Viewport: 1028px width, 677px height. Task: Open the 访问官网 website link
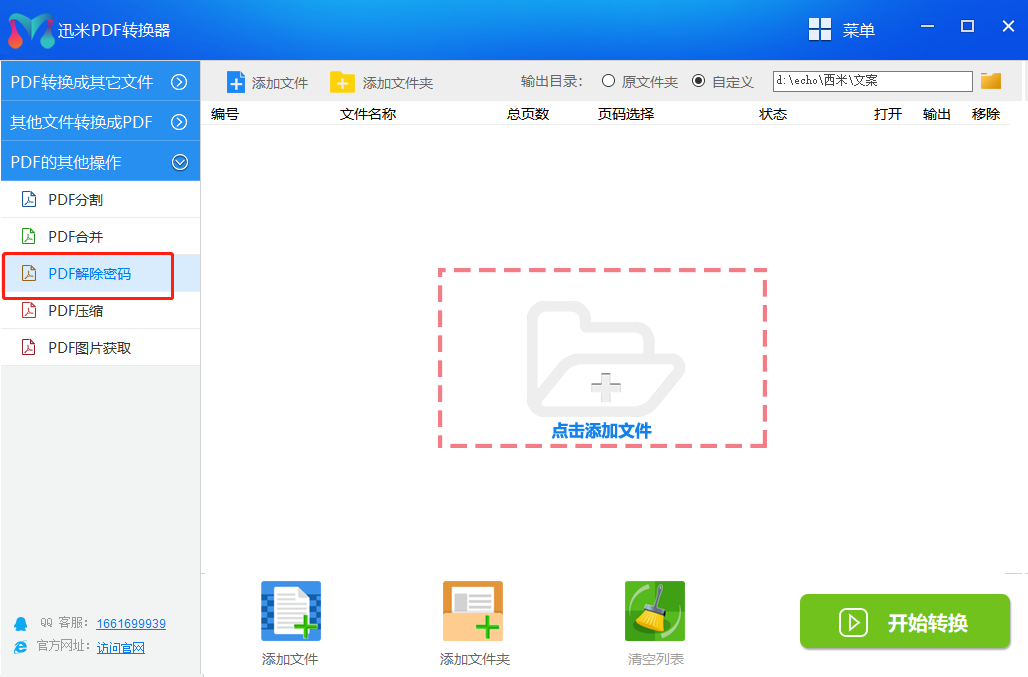[120, 647]
